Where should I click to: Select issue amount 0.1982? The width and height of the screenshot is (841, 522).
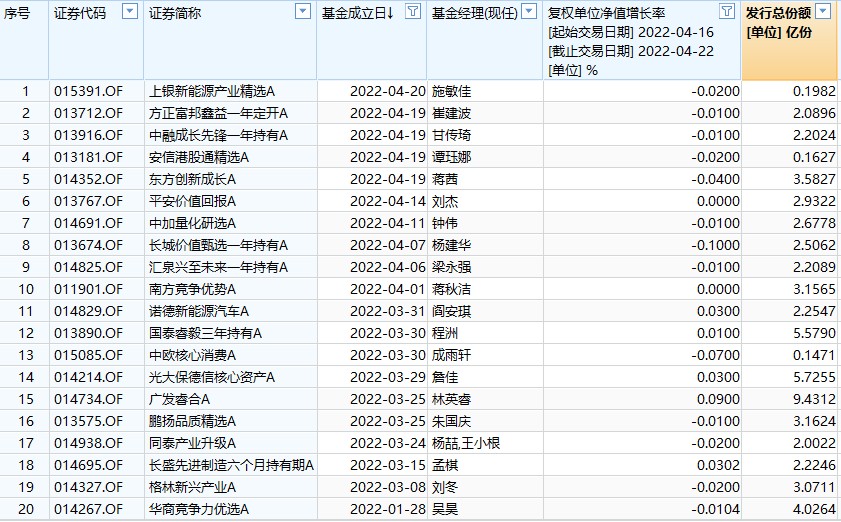tap(814, 91)
